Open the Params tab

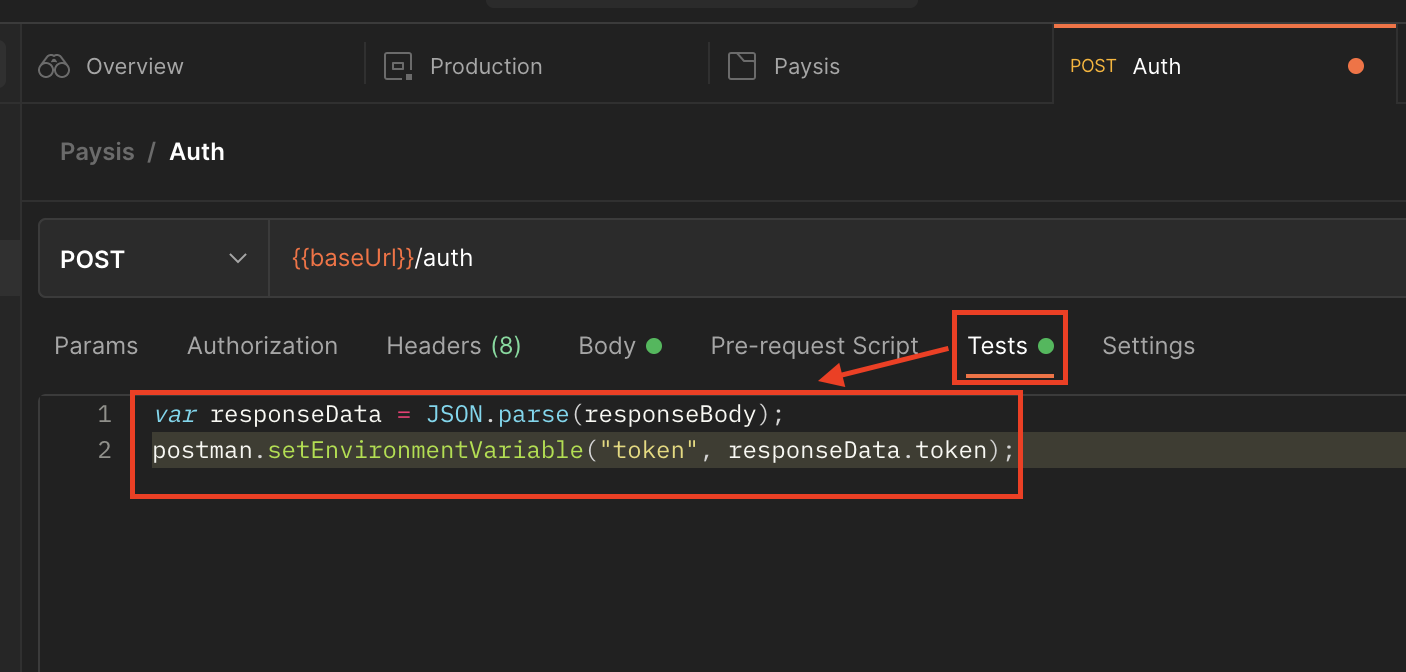[x=96, y=345]
